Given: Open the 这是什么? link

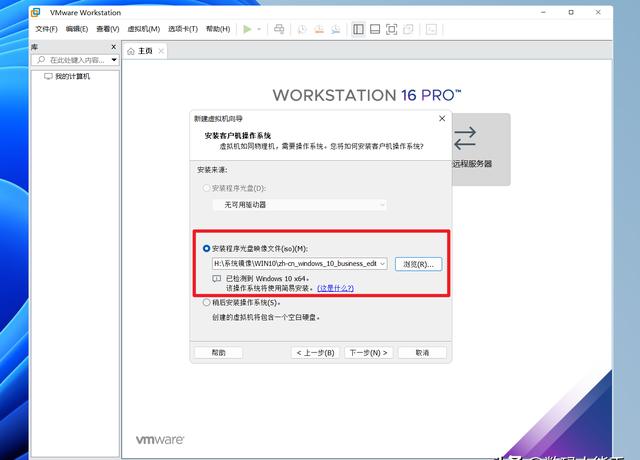Looking at the screenshot, I should (x=336, y=288).
